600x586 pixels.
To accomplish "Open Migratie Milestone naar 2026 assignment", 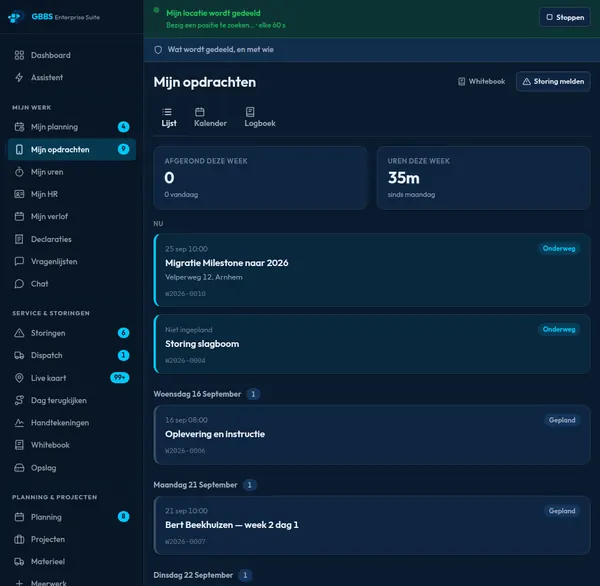I will [x=372, y=270].
